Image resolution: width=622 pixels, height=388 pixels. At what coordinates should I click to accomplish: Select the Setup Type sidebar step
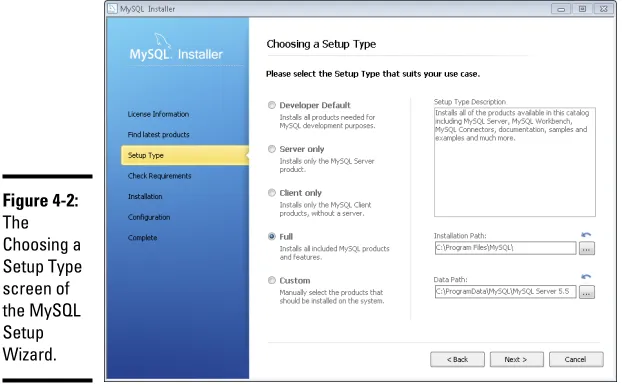click(x=184, y=155)
